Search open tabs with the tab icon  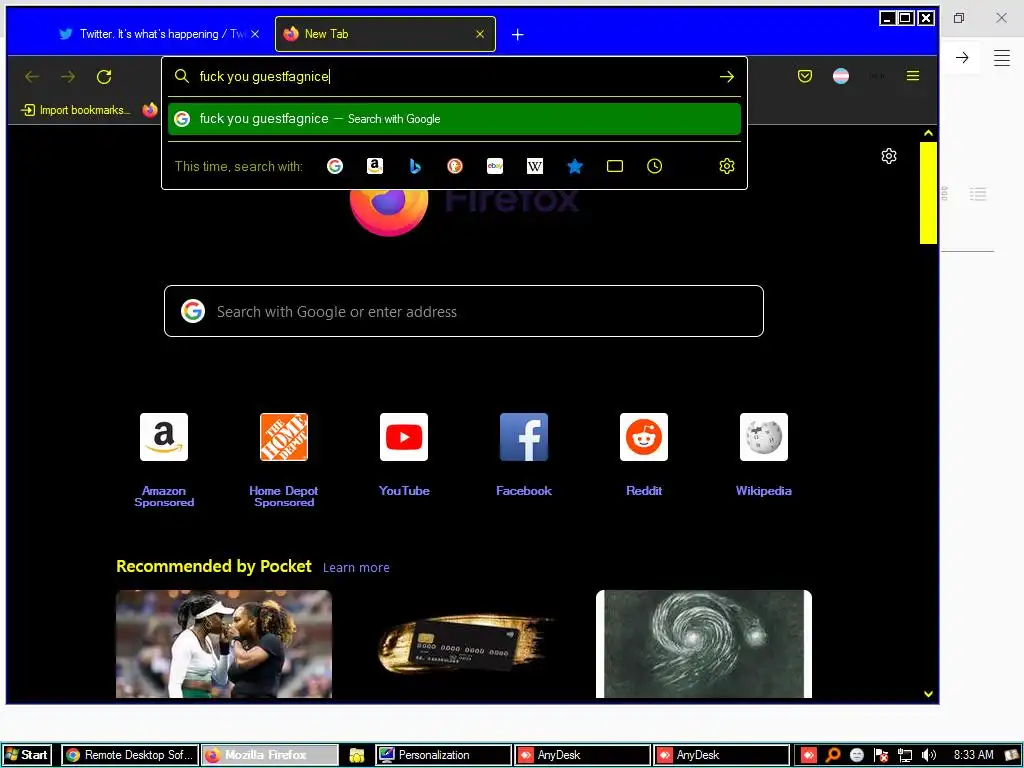pos(615,167)
